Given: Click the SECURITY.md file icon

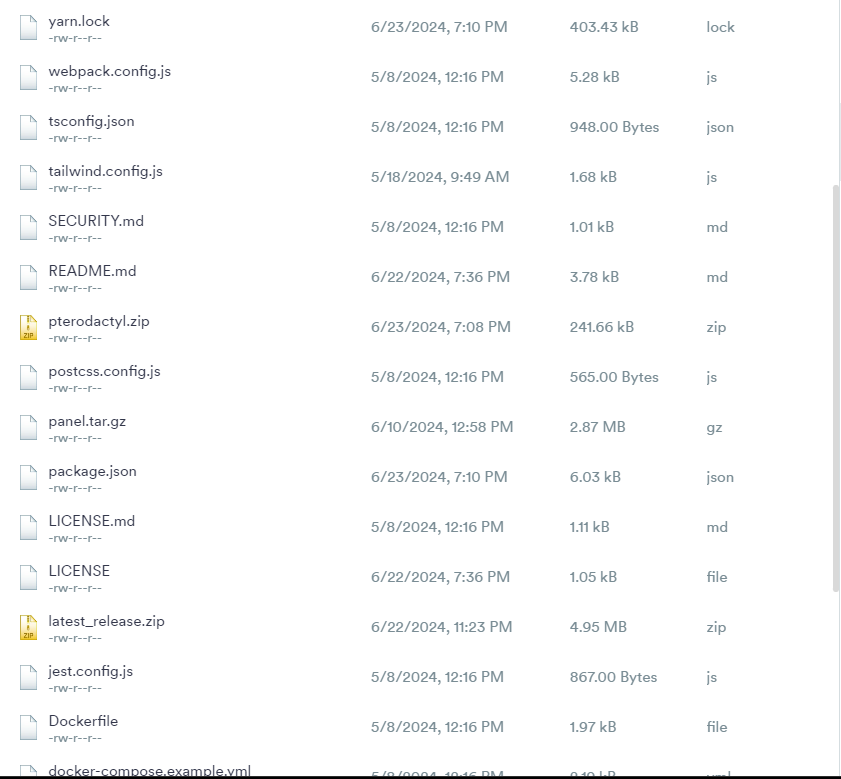Looking at the screenshot, I should (28, 227).
